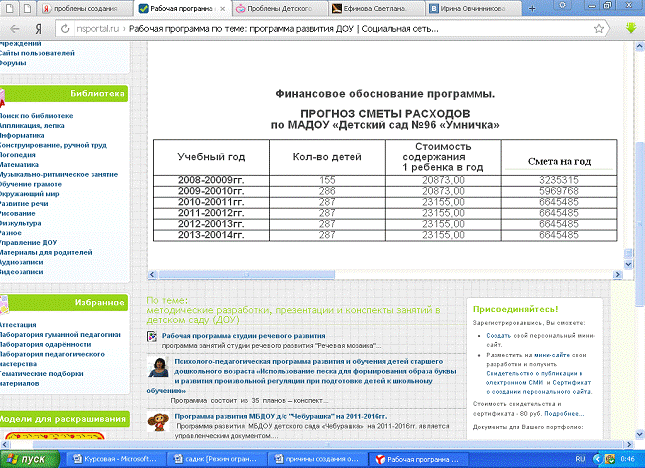645x468 pixels.
Task: Open Математика in the library sidebar
Action: tap(22, 166)
